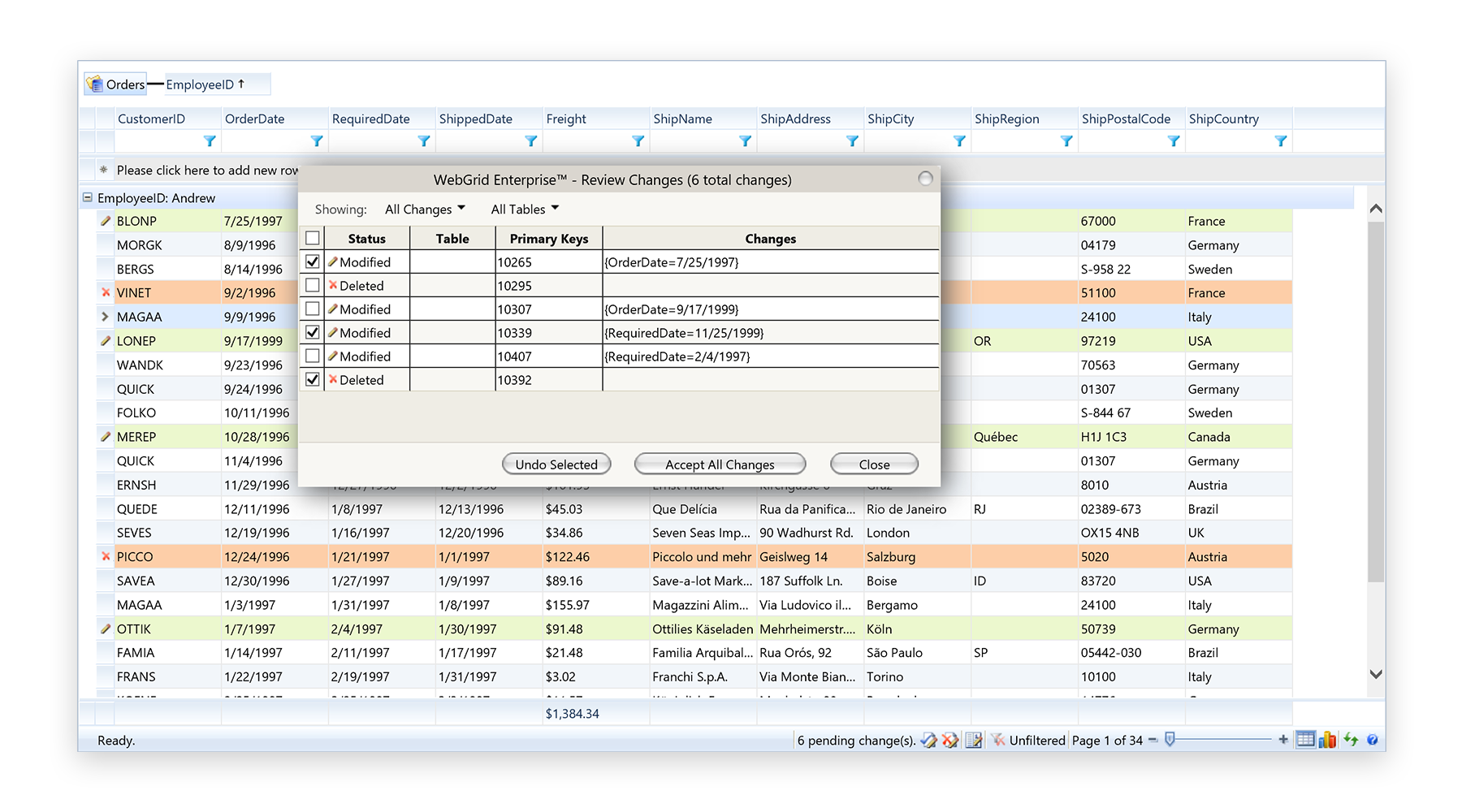Switch to the chart view icon
The height and width of the screenshot is (812, 1462).
[x=1327, y=740]
